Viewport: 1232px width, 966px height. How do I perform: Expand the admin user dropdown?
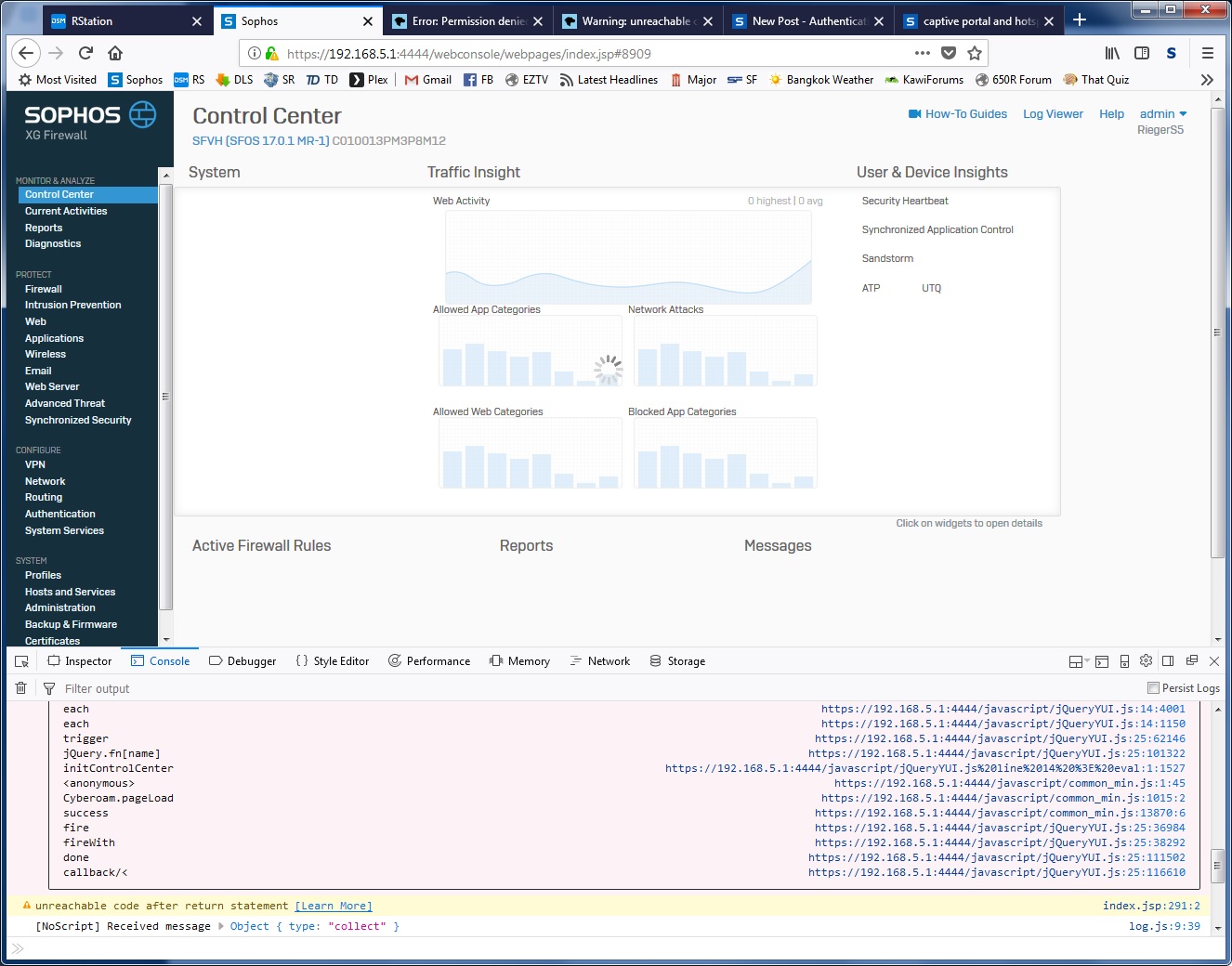[1163, 114]
